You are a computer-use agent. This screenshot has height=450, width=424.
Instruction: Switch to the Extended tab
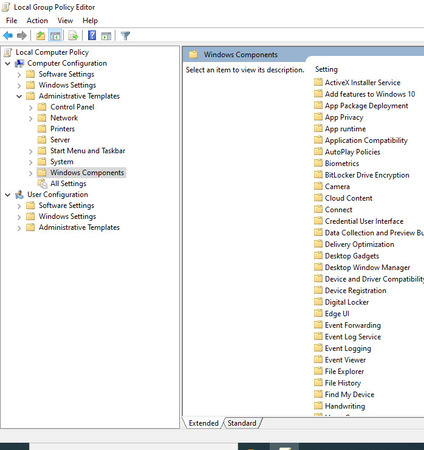coord(203,423)
